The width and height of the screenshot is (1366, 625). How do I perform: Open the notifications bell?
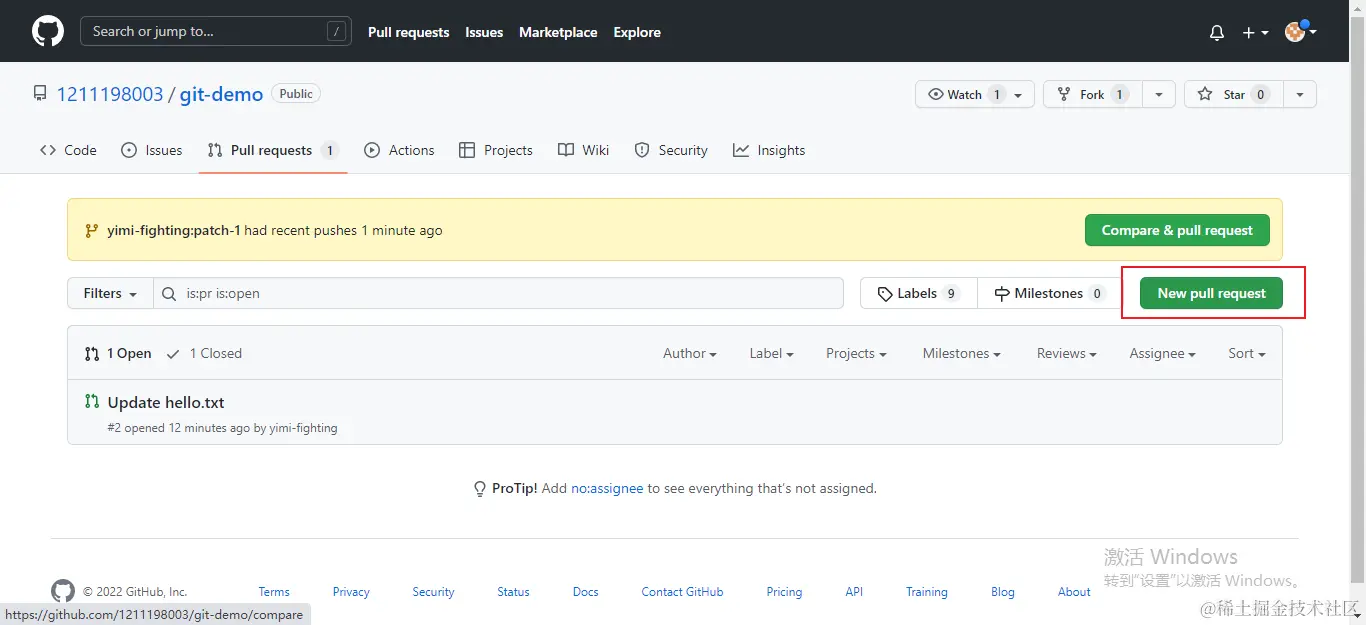pyautogui.click(x=1217, y=32)
